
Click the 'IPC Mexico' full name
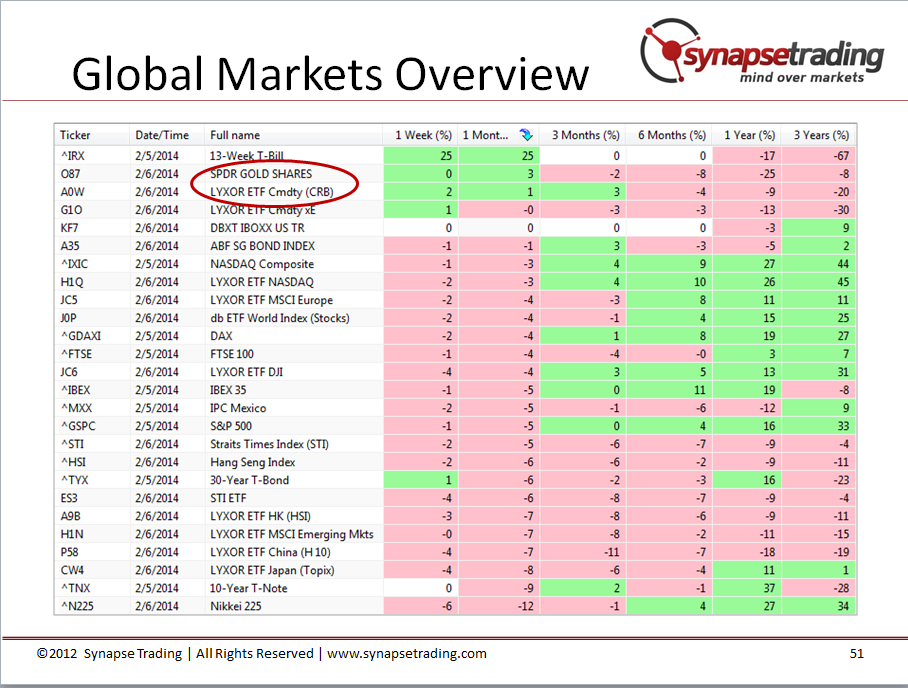coord(238,408)
